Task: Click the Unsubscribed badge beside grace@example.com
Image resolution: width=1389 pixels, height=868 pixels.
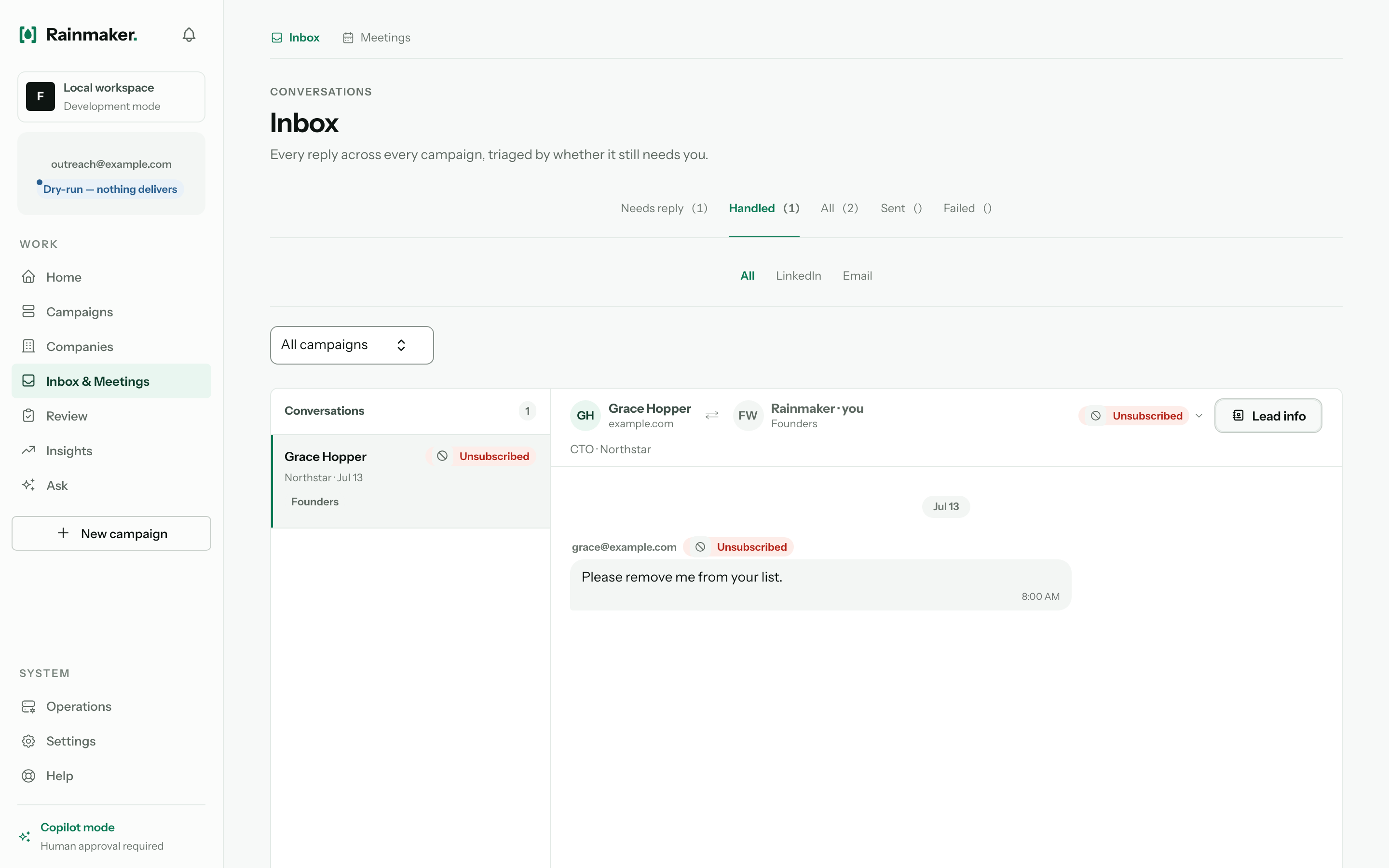Action: click(738, 547)
